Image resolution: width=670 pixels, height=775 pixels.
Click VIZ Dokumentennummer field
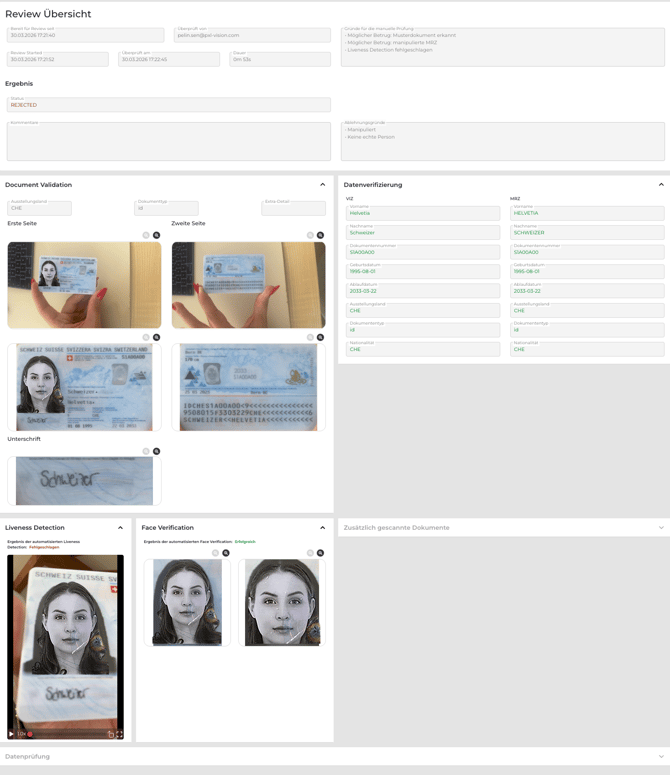click(x=423, y=252)
